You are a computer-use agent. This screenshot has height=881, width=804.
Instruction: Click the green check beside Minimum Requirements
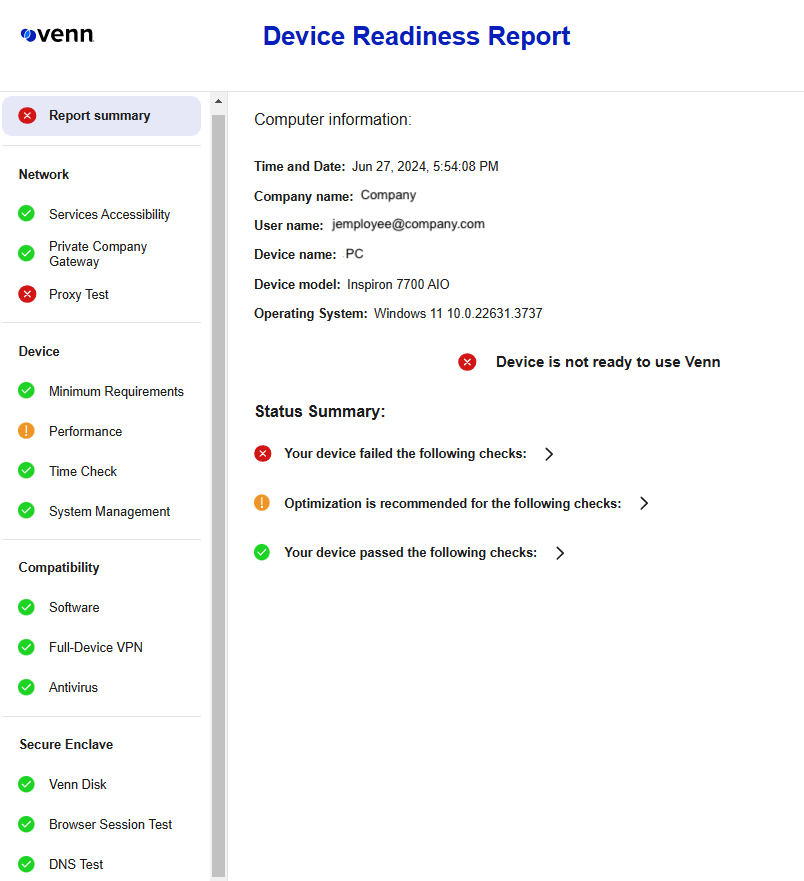point(26,390)
